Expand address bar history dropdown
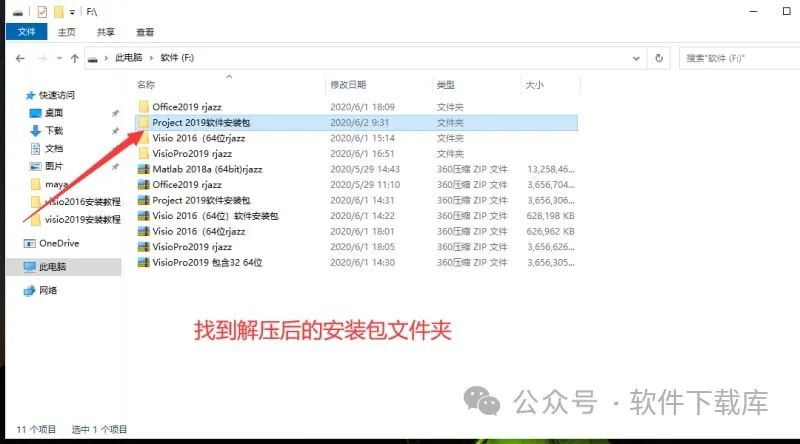The height and width of the screenshot is (444, 800). [636, 58]
